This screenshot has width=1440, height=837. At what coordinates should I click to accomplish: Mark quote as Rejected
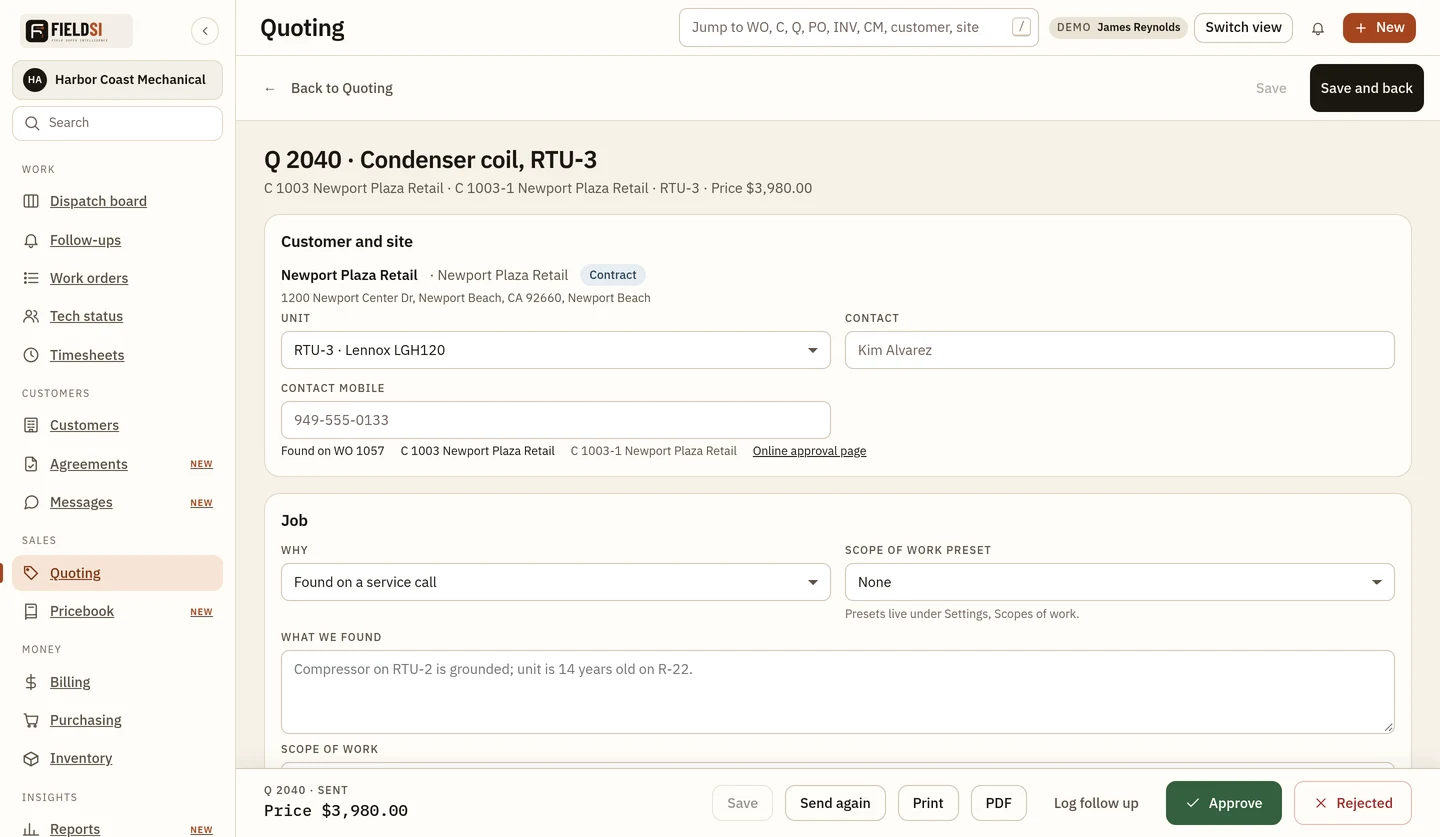1353,803
